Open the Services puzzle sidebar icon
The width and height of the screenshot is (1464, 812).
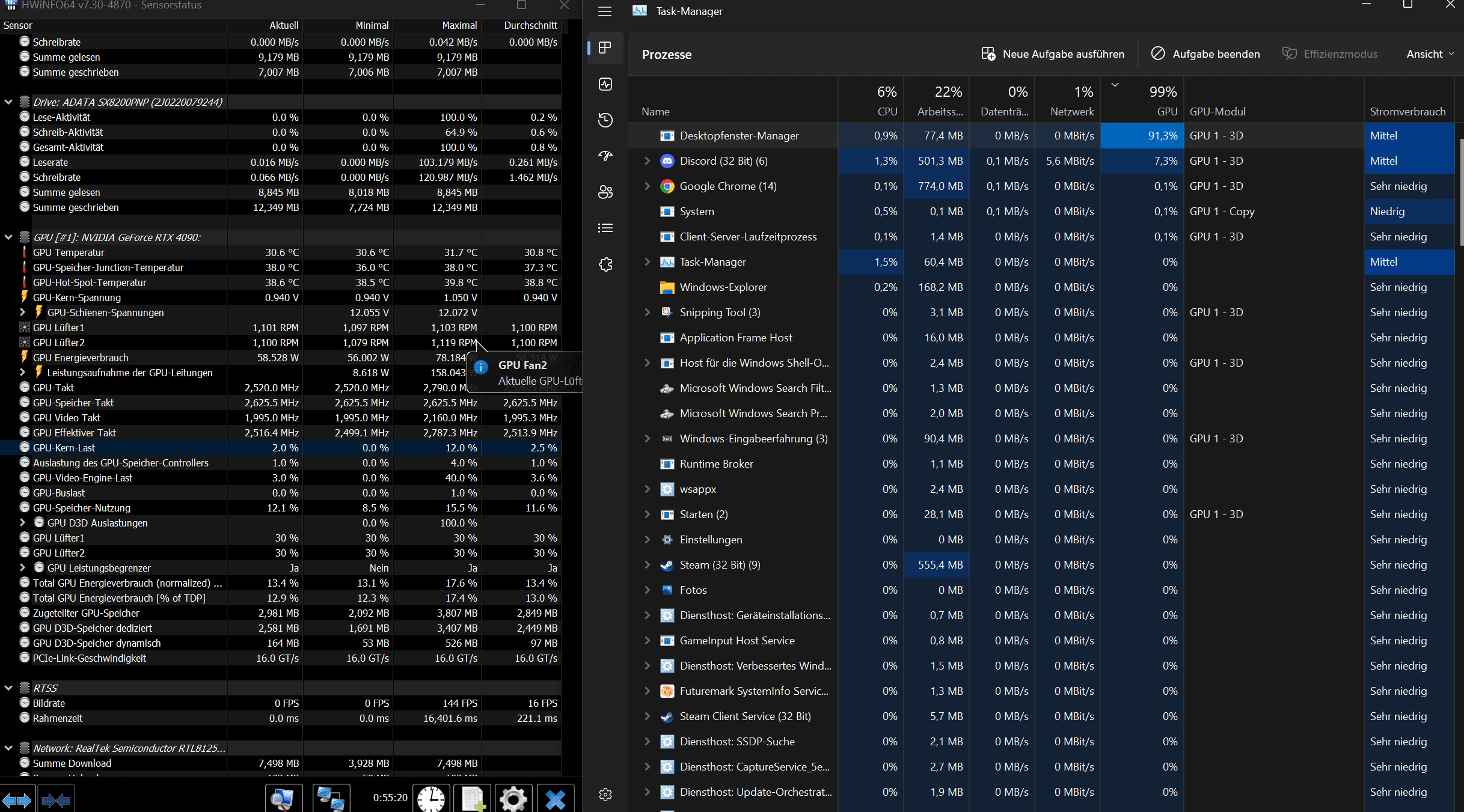click(x=605, y=264)
